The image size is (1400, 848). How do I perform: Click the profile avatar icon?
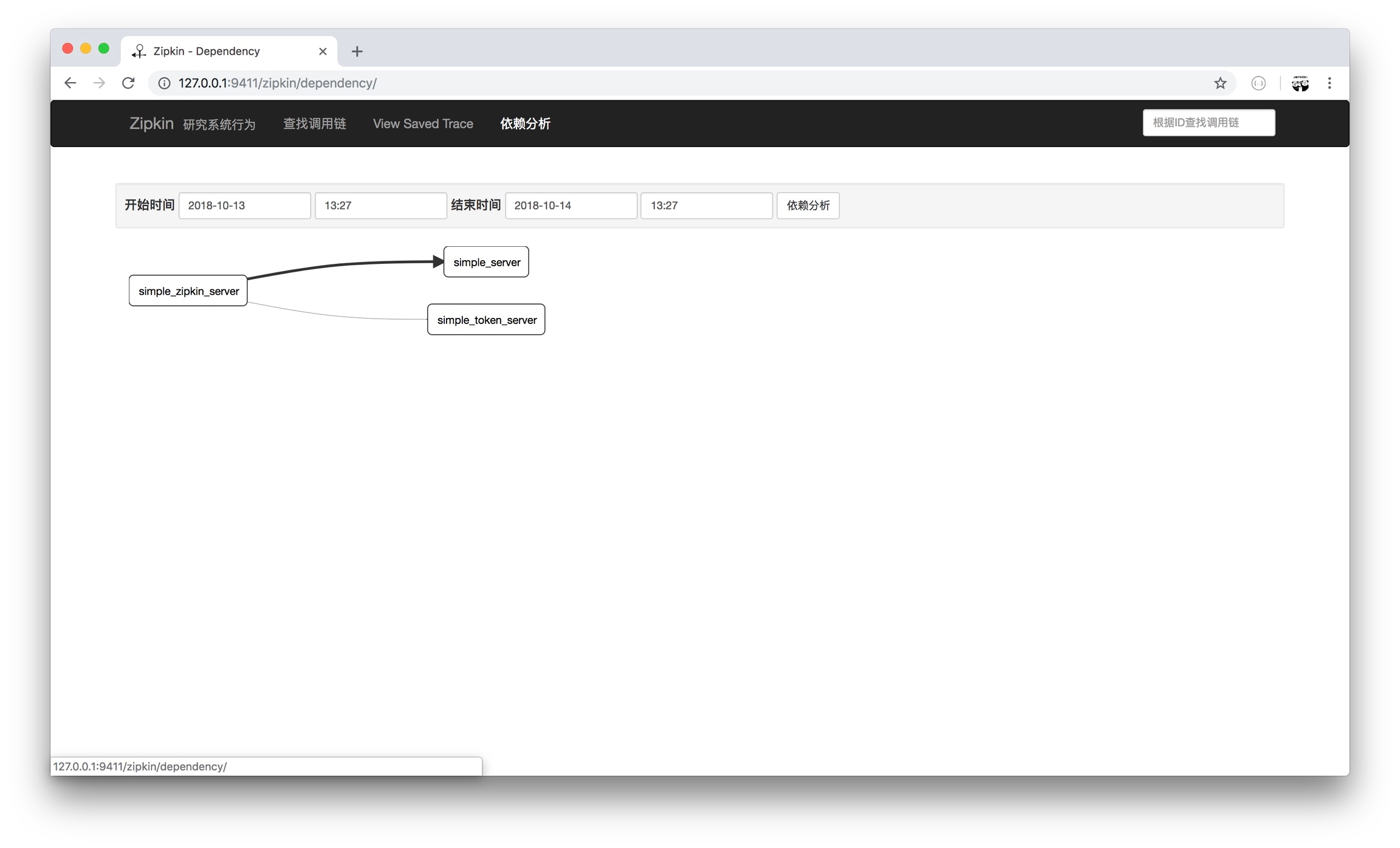tap(1300, 83)
